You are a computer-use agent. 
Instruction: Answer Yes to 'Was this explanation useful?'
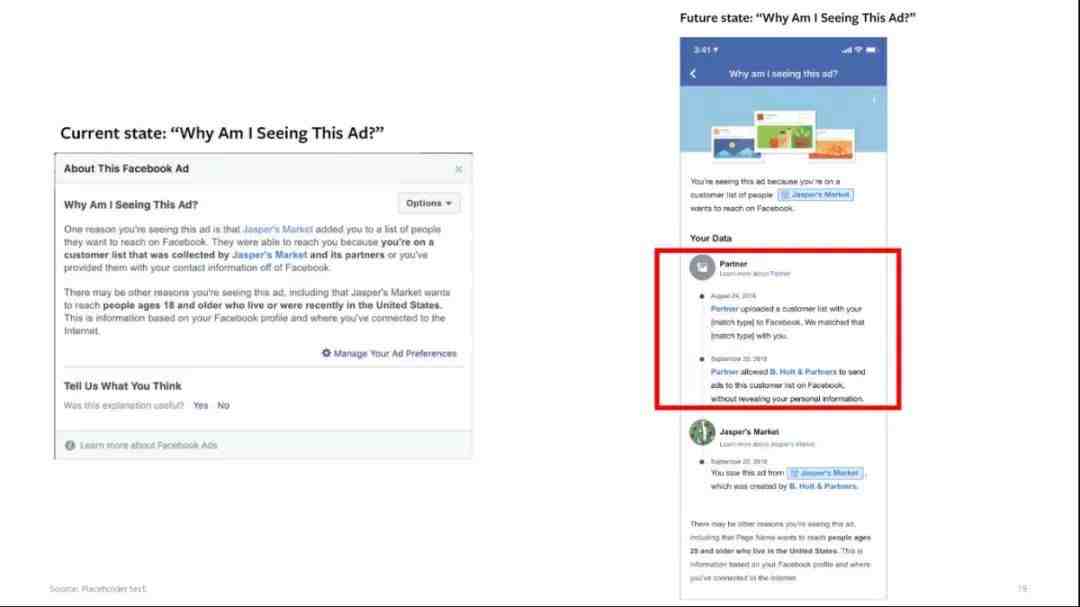(200, 405)
